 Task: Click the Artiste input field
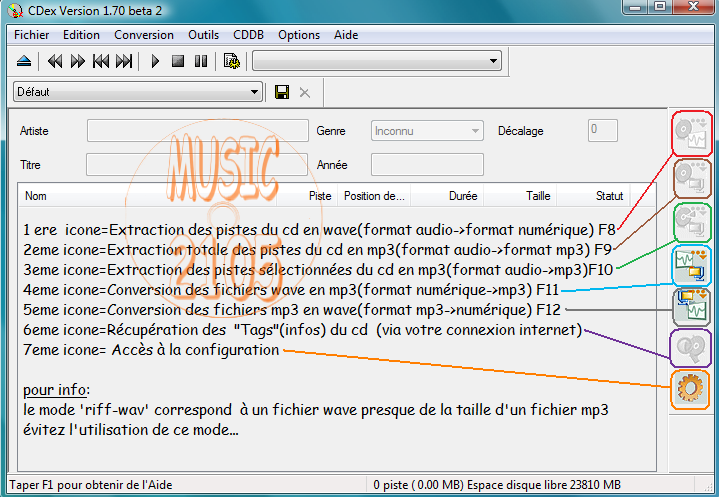click(x=198, y=131)
